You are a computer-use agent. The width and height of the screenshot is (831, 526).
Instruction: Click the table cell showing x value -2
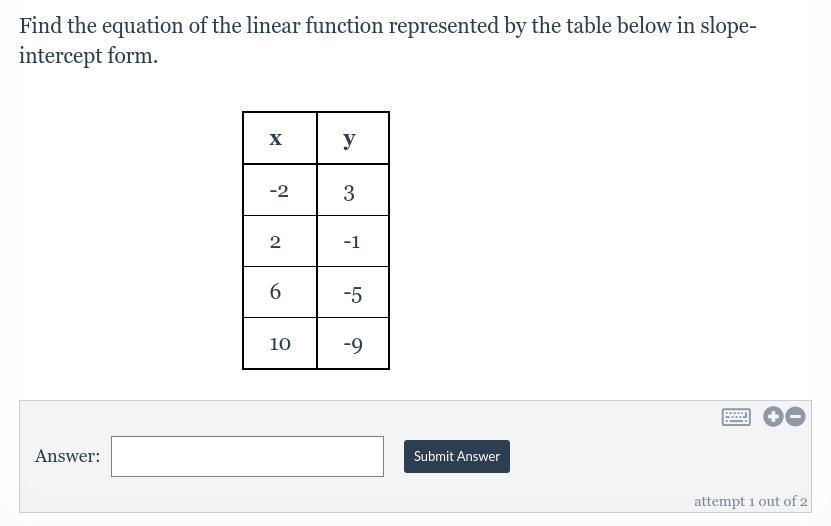tap(280, 190)
